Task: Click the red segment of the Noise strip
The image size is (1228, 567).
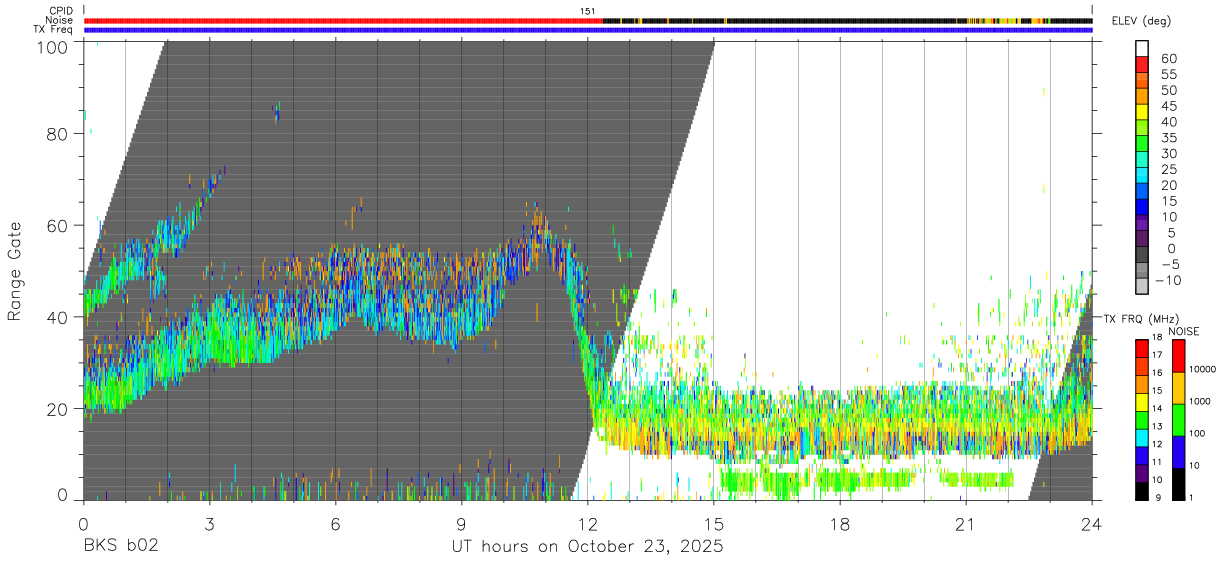Action: (343, 20)
